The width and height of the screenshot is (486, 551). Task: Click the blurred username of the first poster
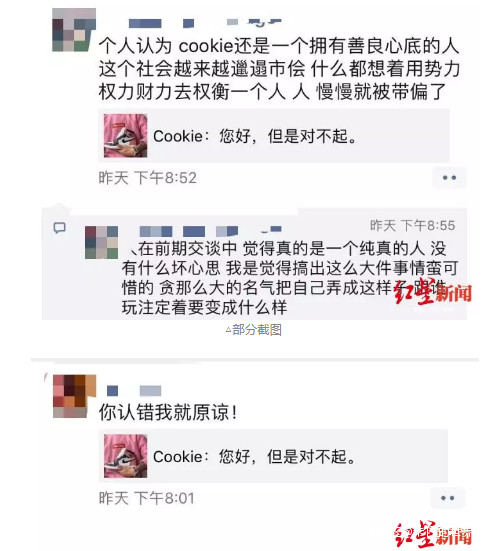[x=205, y=23]
